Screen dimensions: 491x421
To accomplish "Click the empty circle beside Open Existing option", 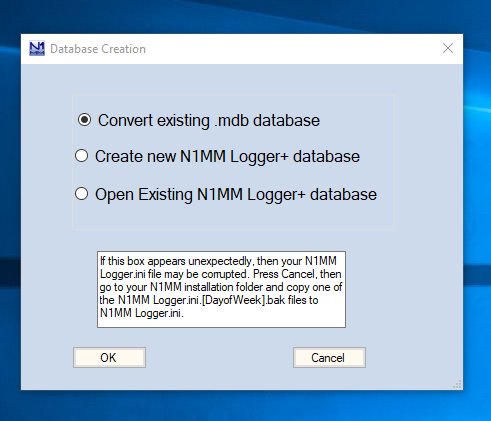I will 82,194.
